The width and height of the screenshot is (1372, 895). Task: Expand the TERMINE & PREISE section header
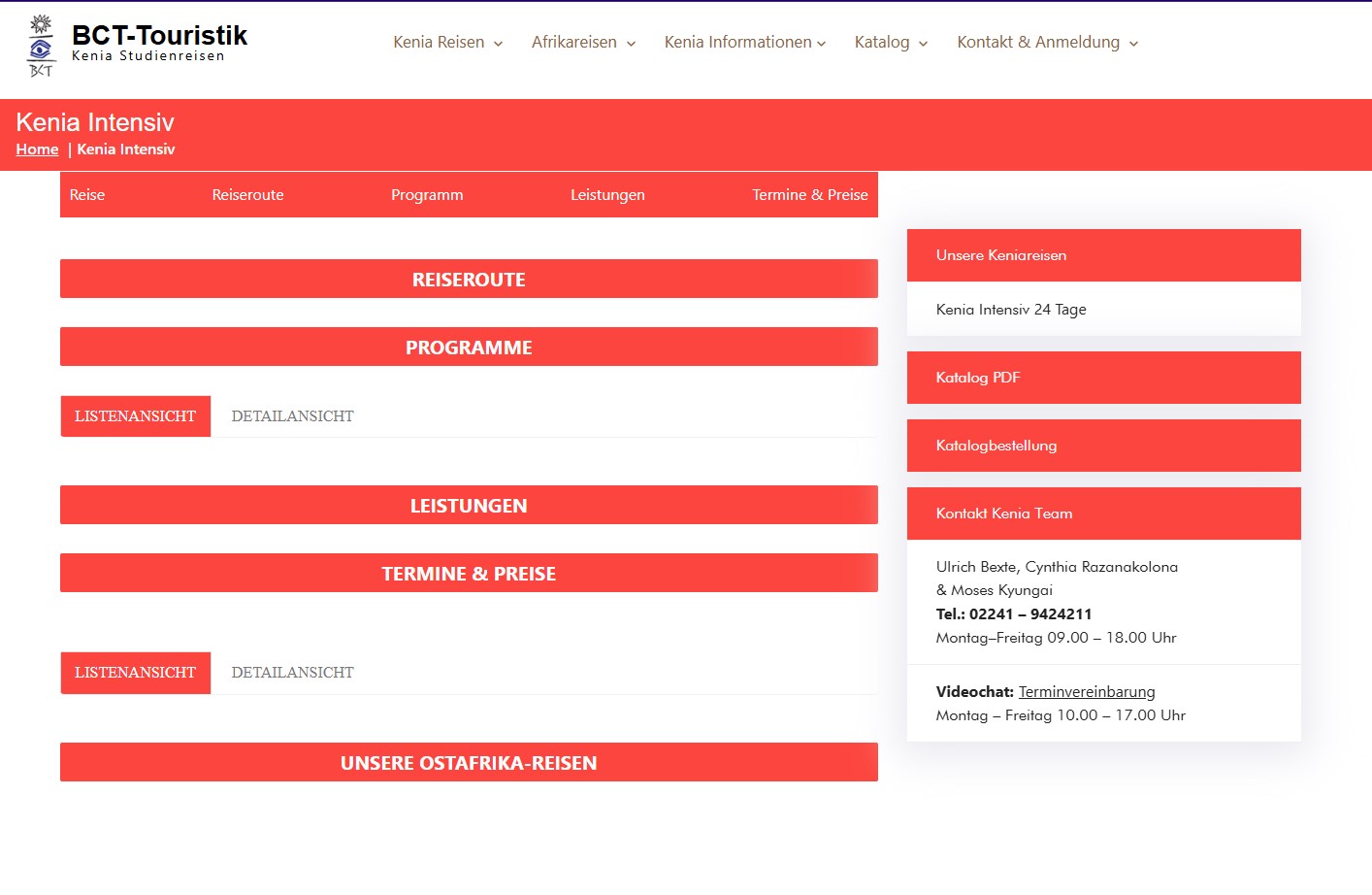(x=469, y=573)
